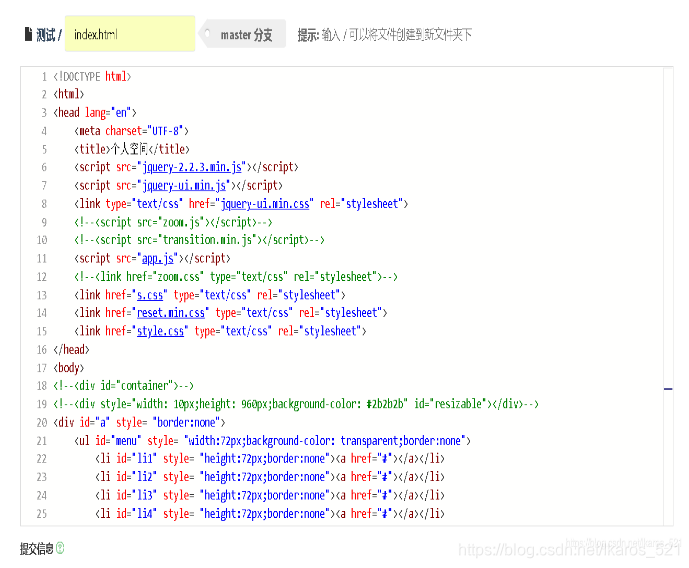Image resolution: width=689 pixels, height=568 pixels.
Task: Click the help icon next to 提交信息
Action: pyautogui.click(x=60, y=548)
